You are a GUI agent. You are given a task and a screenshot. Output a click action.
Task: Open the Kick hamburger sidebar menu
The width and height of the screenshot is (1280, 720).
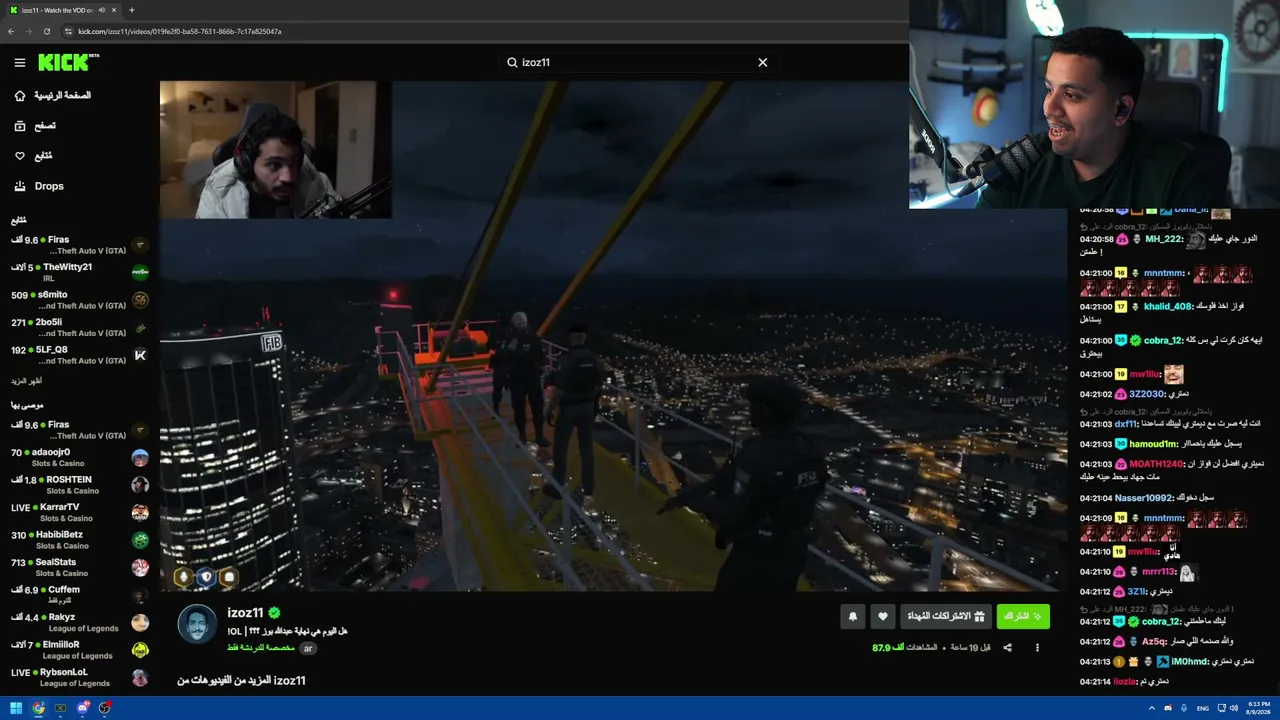point(19,63)
